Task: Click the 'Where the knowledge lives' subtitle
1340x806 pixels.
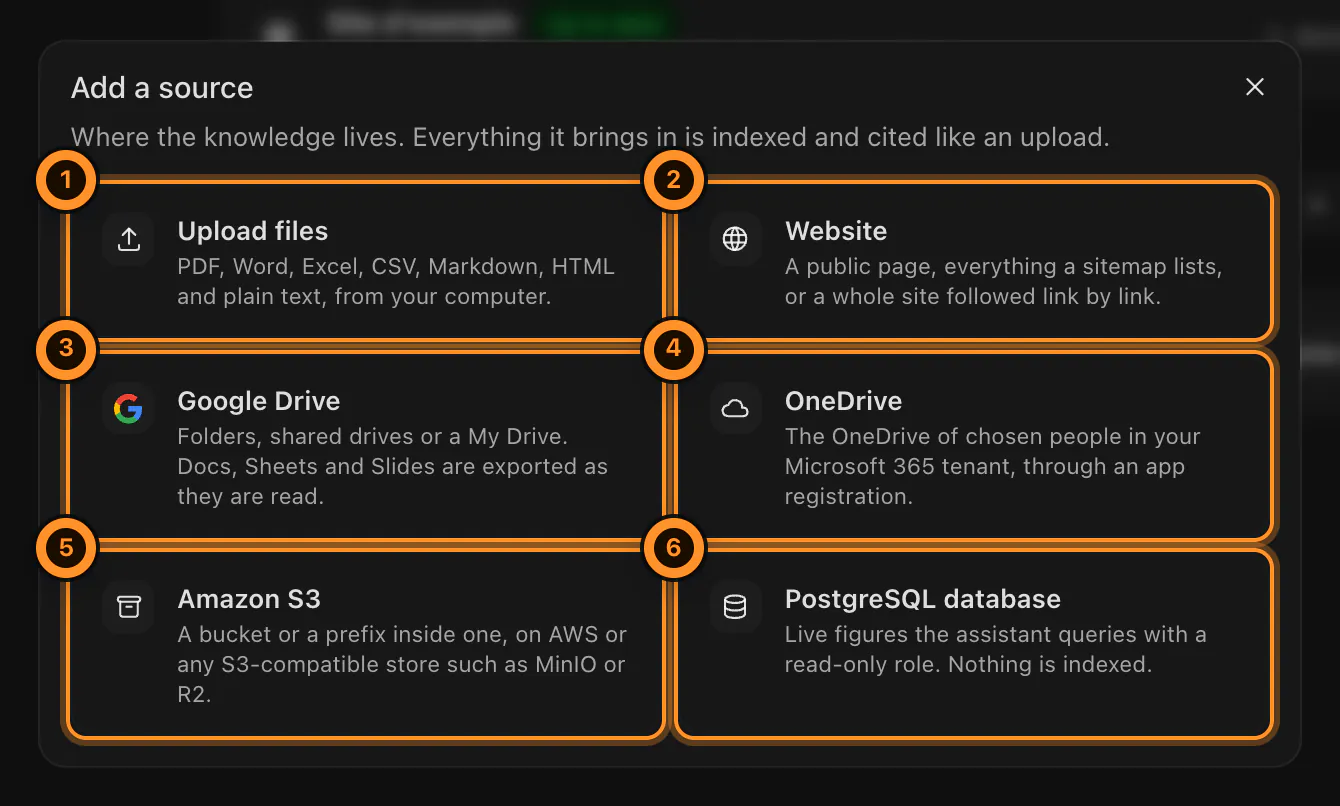Action: [590, 137]
